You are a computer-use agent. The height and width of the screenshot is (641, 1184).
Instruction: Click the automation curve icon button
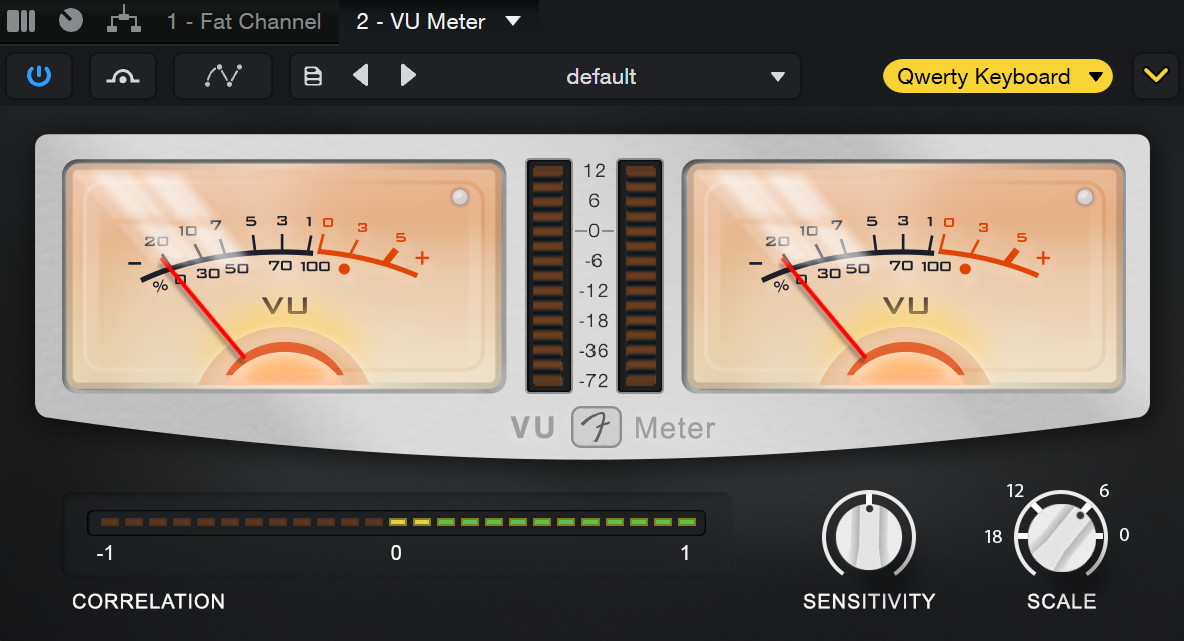223,76
